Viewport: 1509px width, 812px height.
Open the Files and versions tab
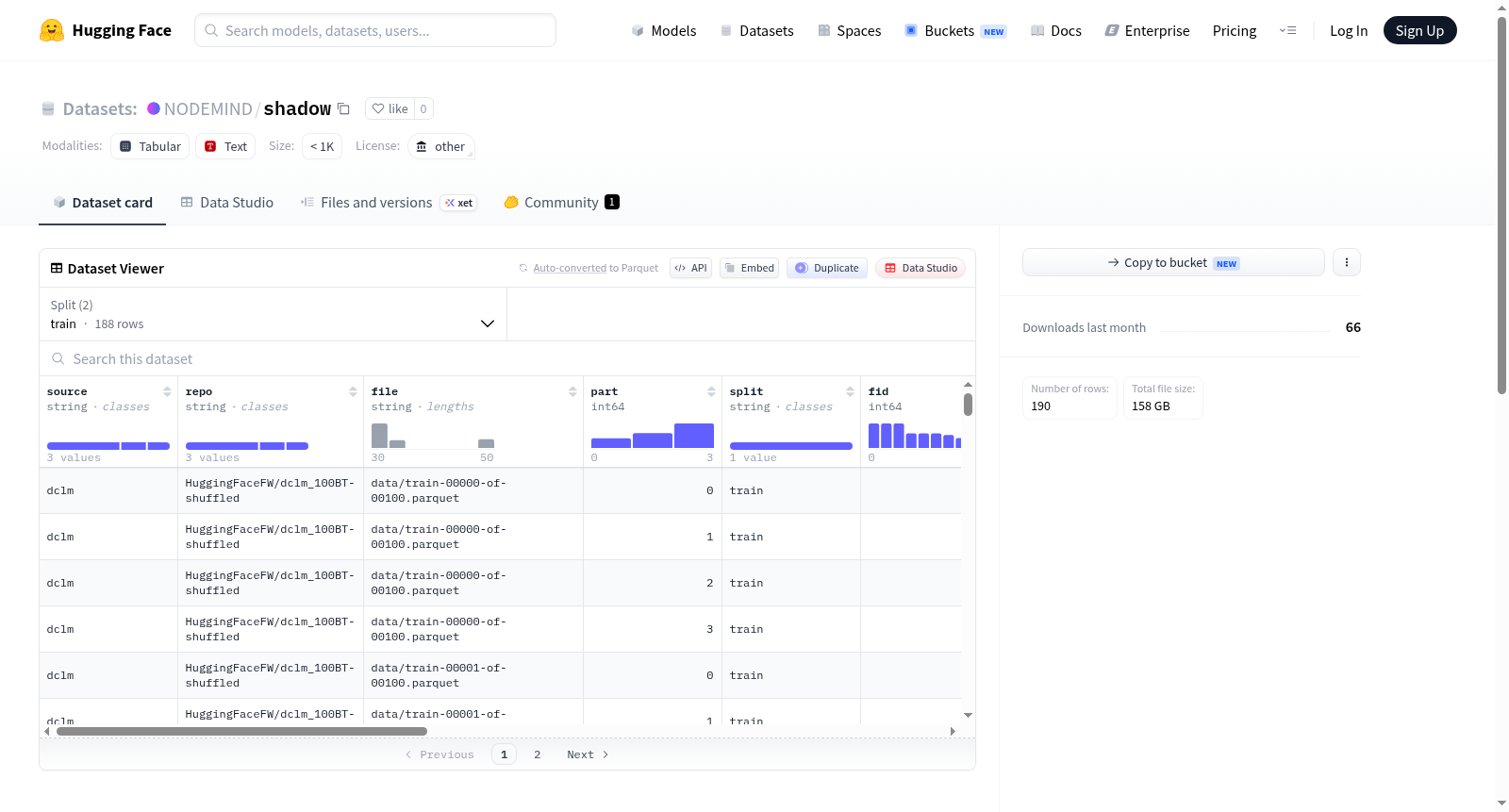coord(389,203)
